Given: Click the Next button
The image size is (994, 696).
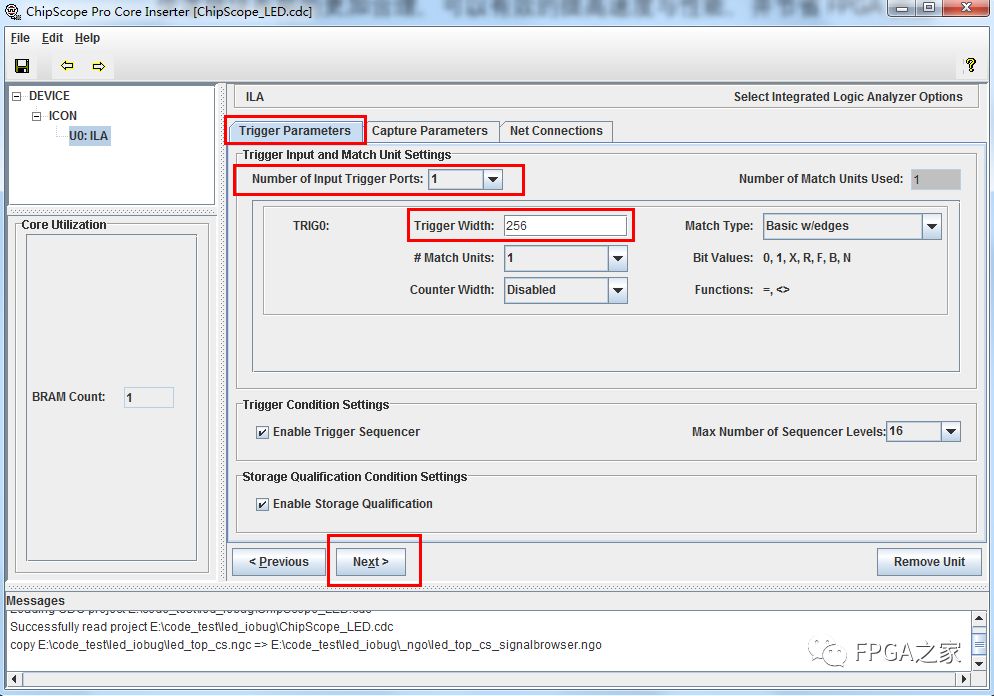Looking at the screenshot, I should point(371,562).
